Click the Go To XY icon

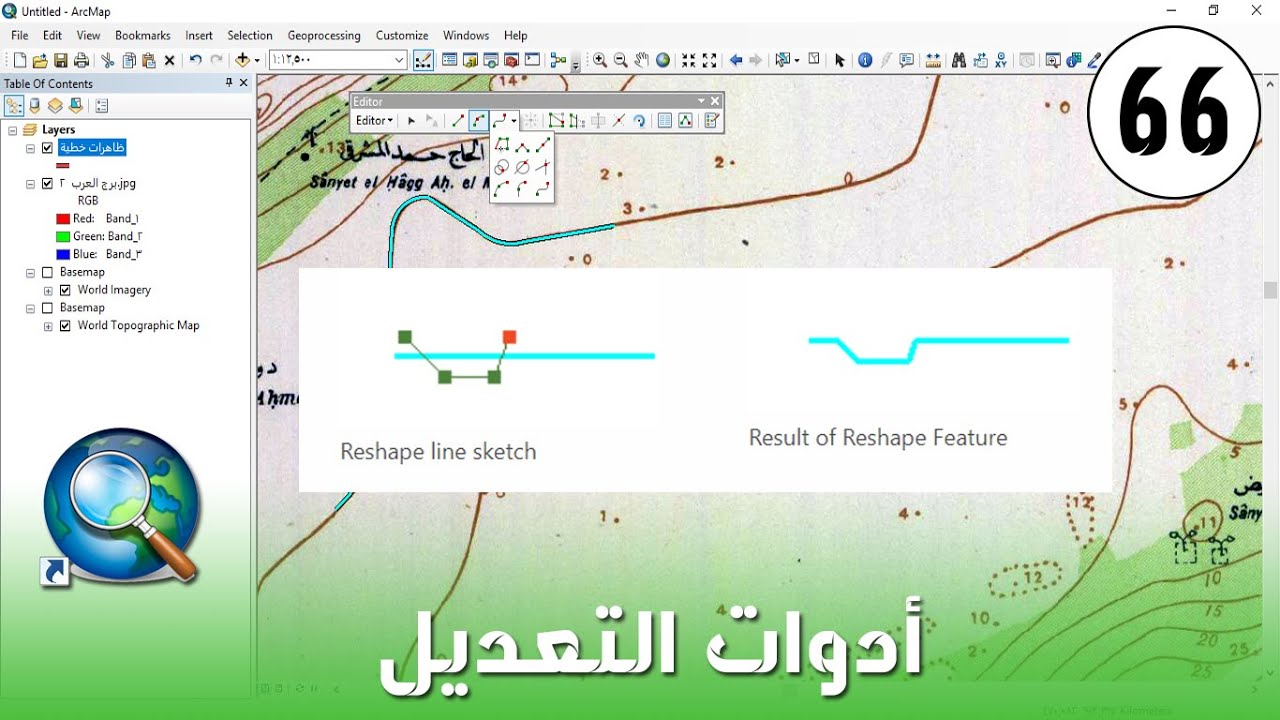[x=1000, y=60]
